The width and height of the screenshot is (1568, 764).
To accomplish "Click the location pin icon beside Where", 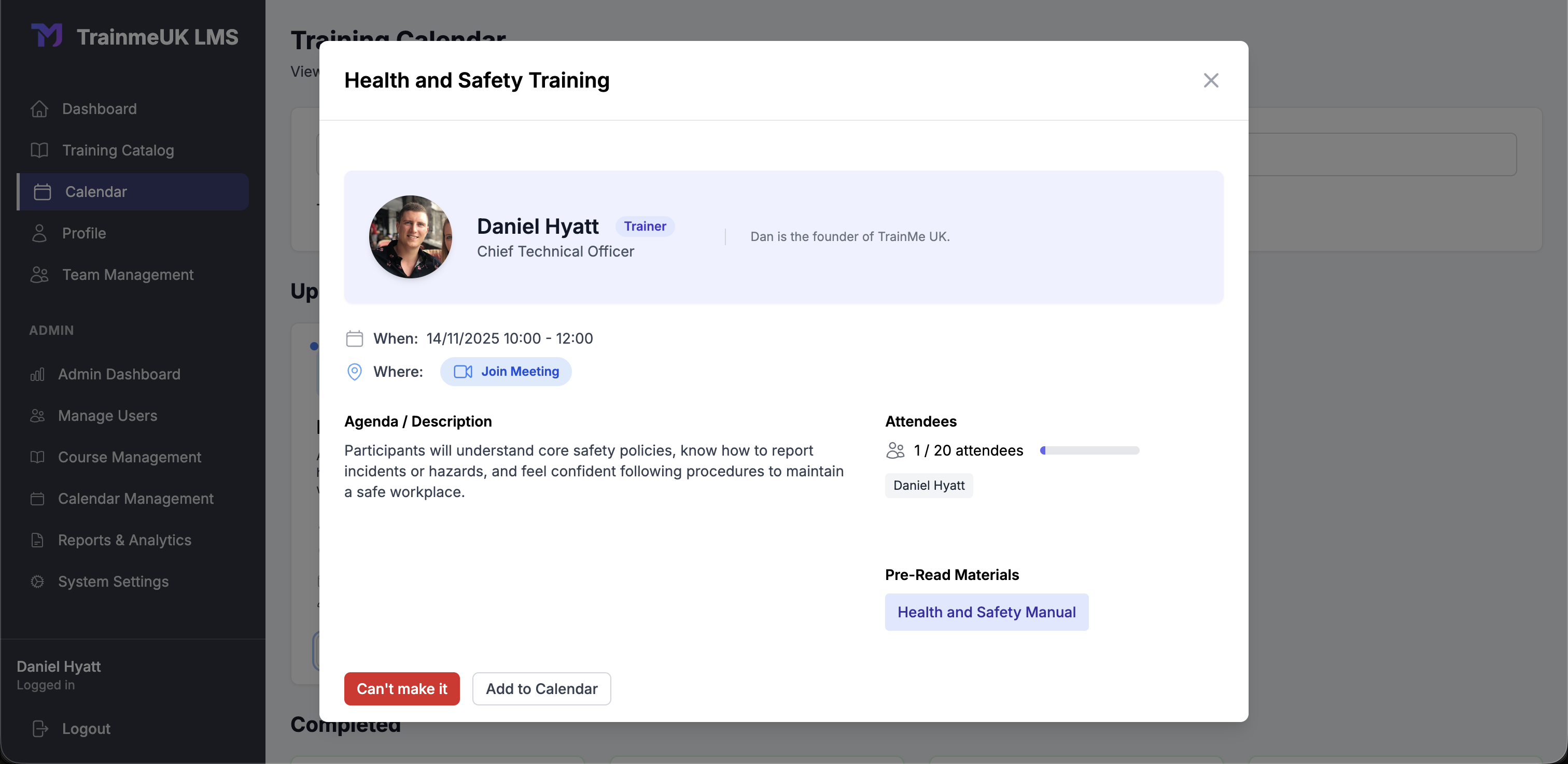I will coord(355,371).
